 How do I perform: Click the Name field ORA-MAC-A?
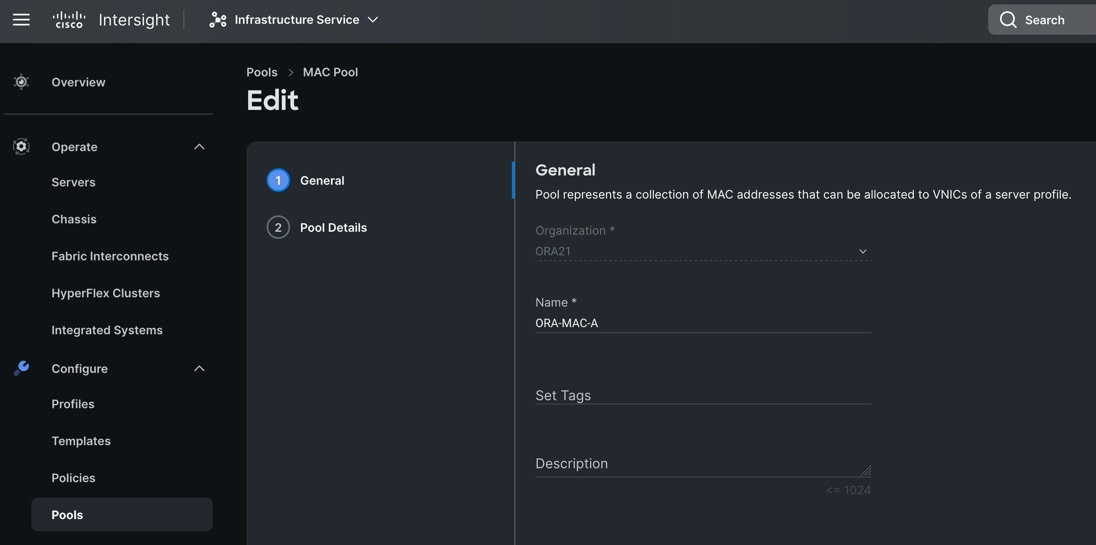pyautogui.click(x=702, y=323)
